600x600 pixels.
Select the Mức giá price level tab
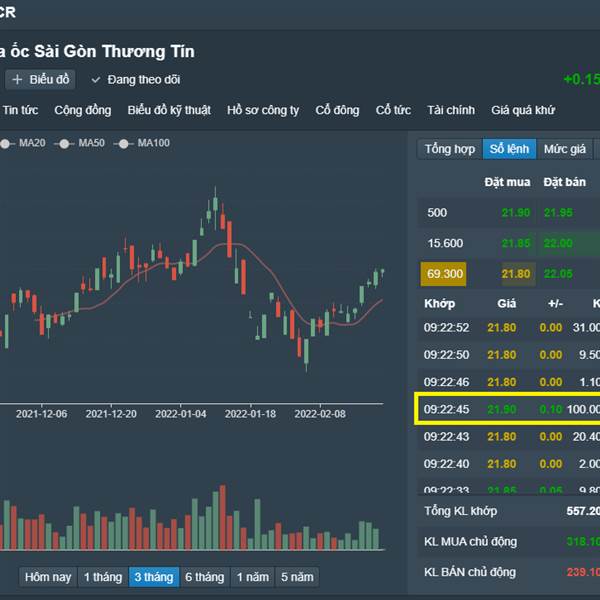pyautogui.click(x=565, y=149)
